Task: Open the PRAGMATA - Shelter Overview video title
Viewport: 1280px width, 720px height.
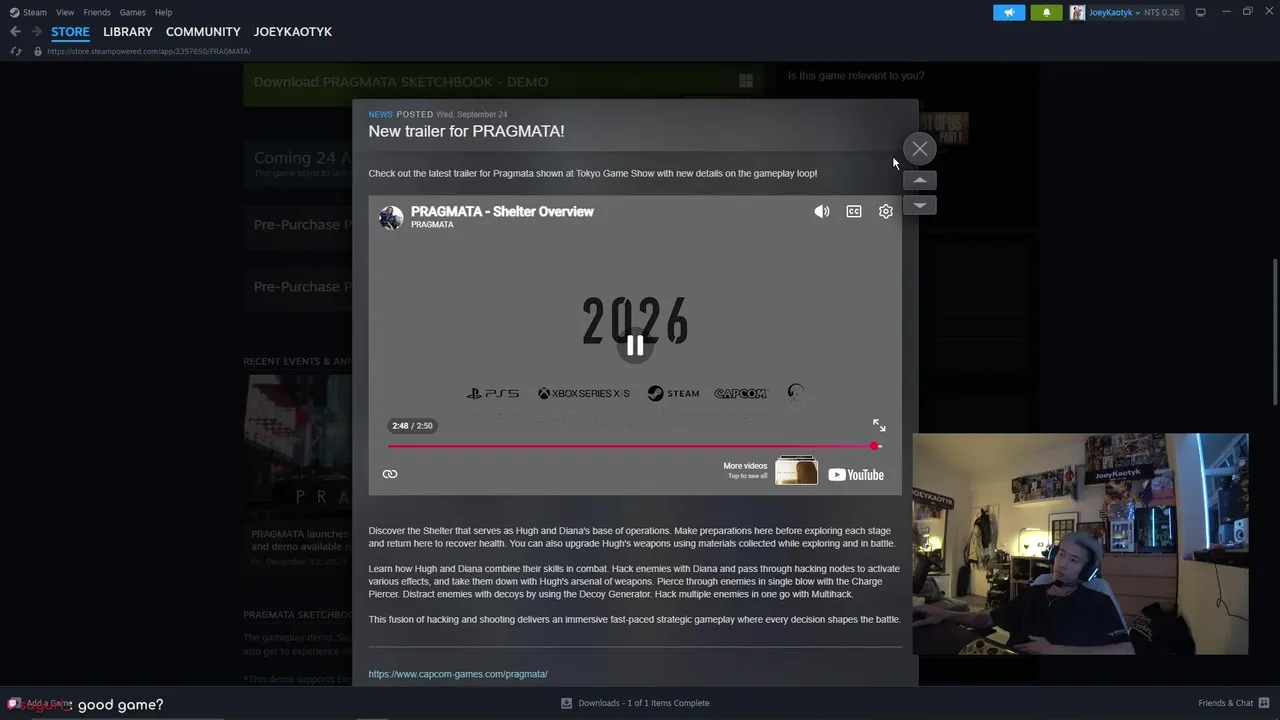Action: click(502, 211)
